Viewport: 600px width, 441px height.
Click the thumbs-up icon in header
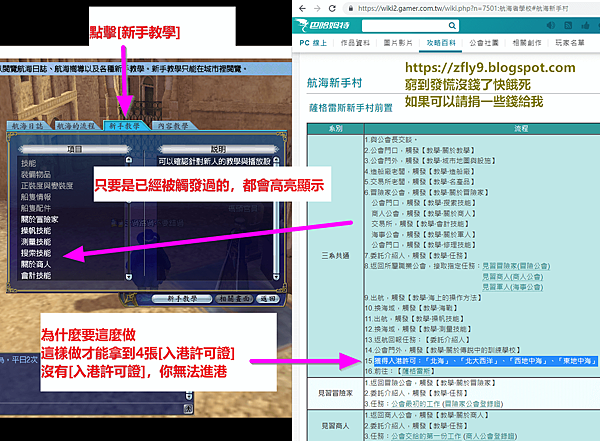[x=585, y=25]
